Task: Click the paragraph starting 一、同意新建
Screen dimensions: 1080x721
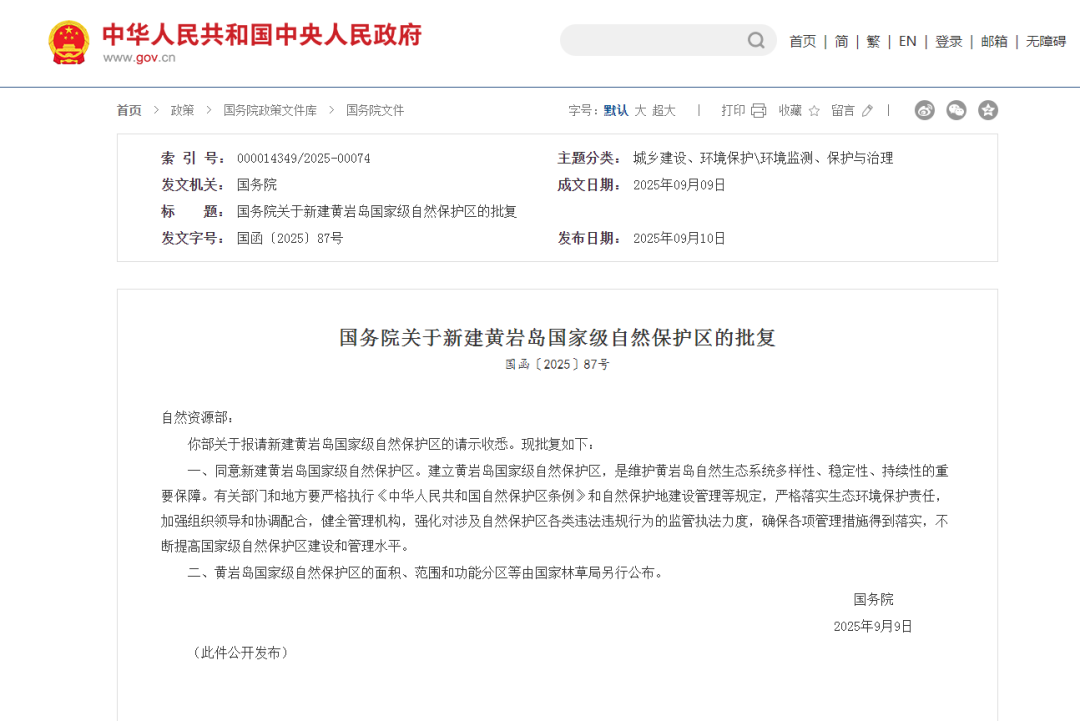Action: coord(555,508)
